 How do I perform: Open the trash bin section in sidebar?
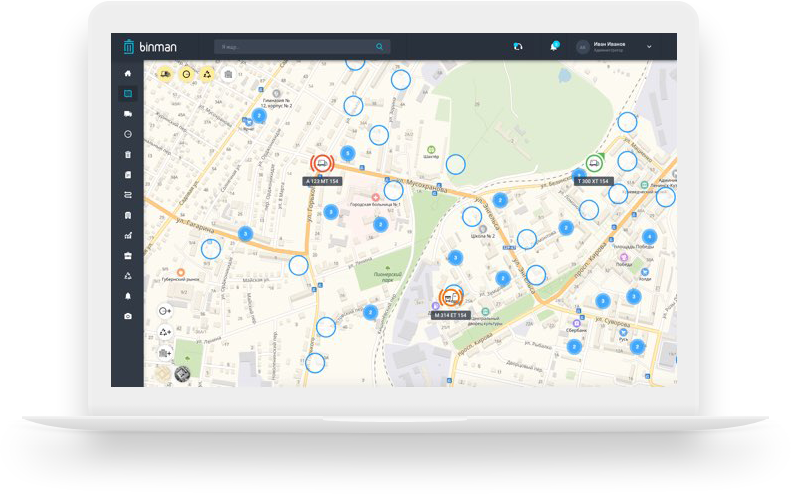pyautogui.click(x=128, y=154)
